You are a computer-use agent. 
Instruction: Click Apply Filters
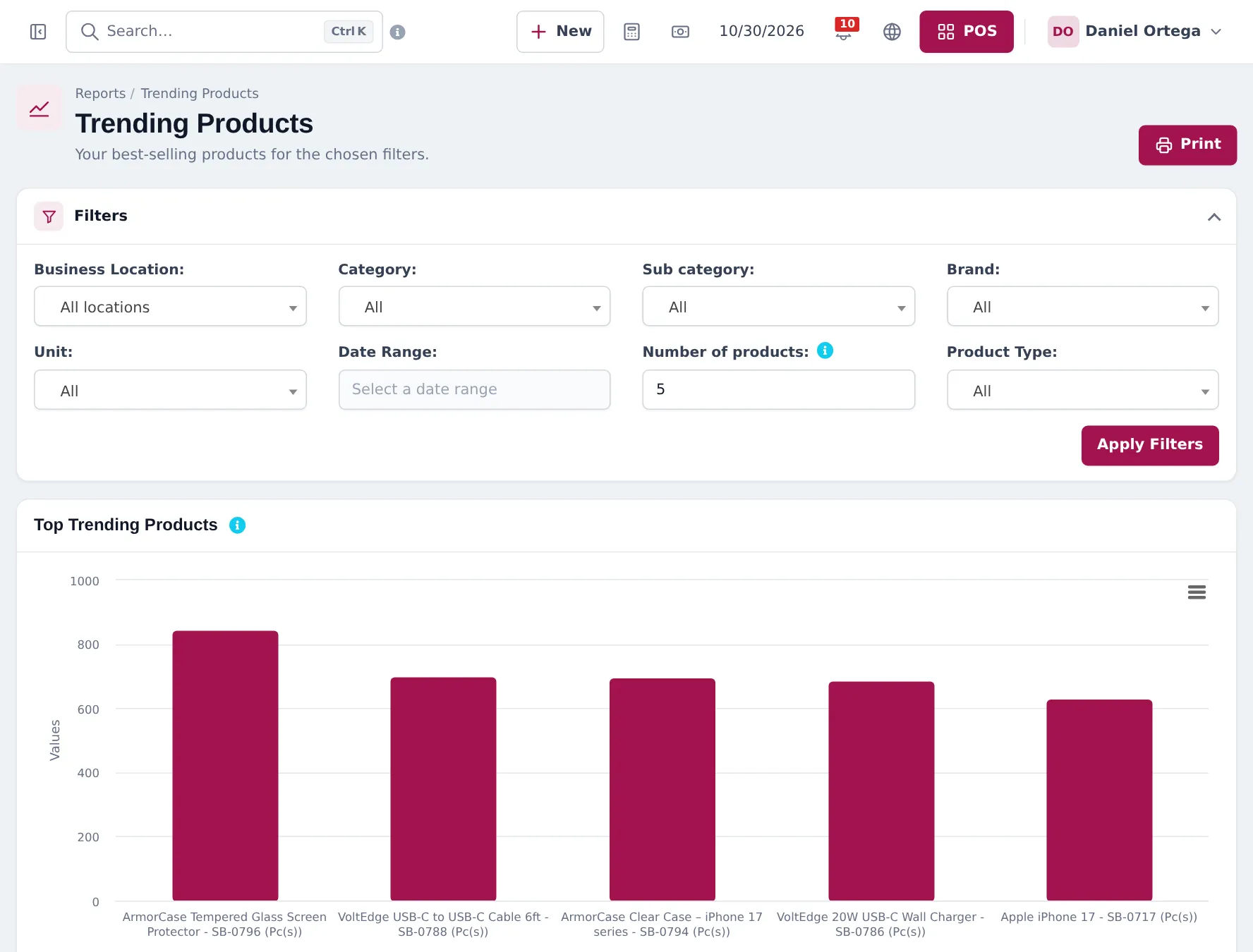[x=1149, y=445]
